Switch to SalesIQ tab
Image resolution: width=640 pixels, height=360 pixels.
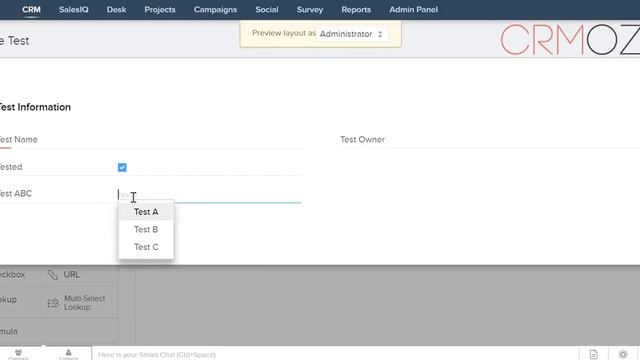tap(73, 9)
